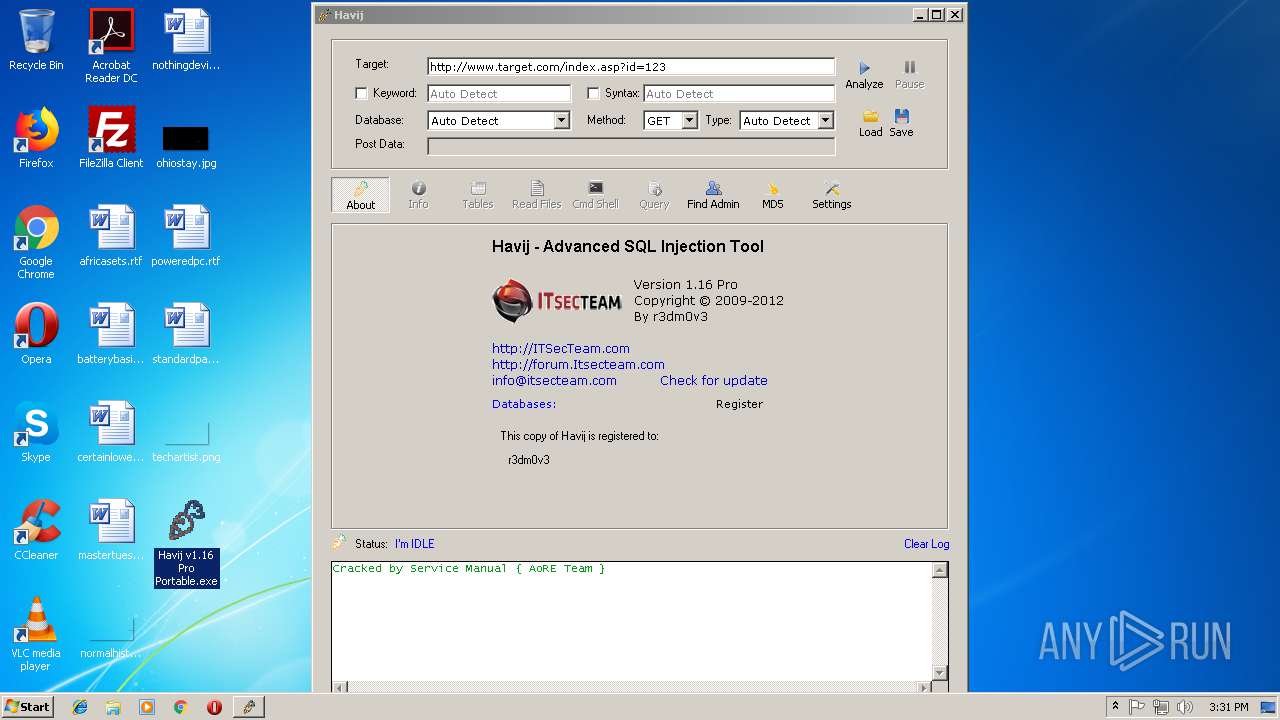Click the Save floppy disk icon
The image size is (1280, 720).
(902, 116)
